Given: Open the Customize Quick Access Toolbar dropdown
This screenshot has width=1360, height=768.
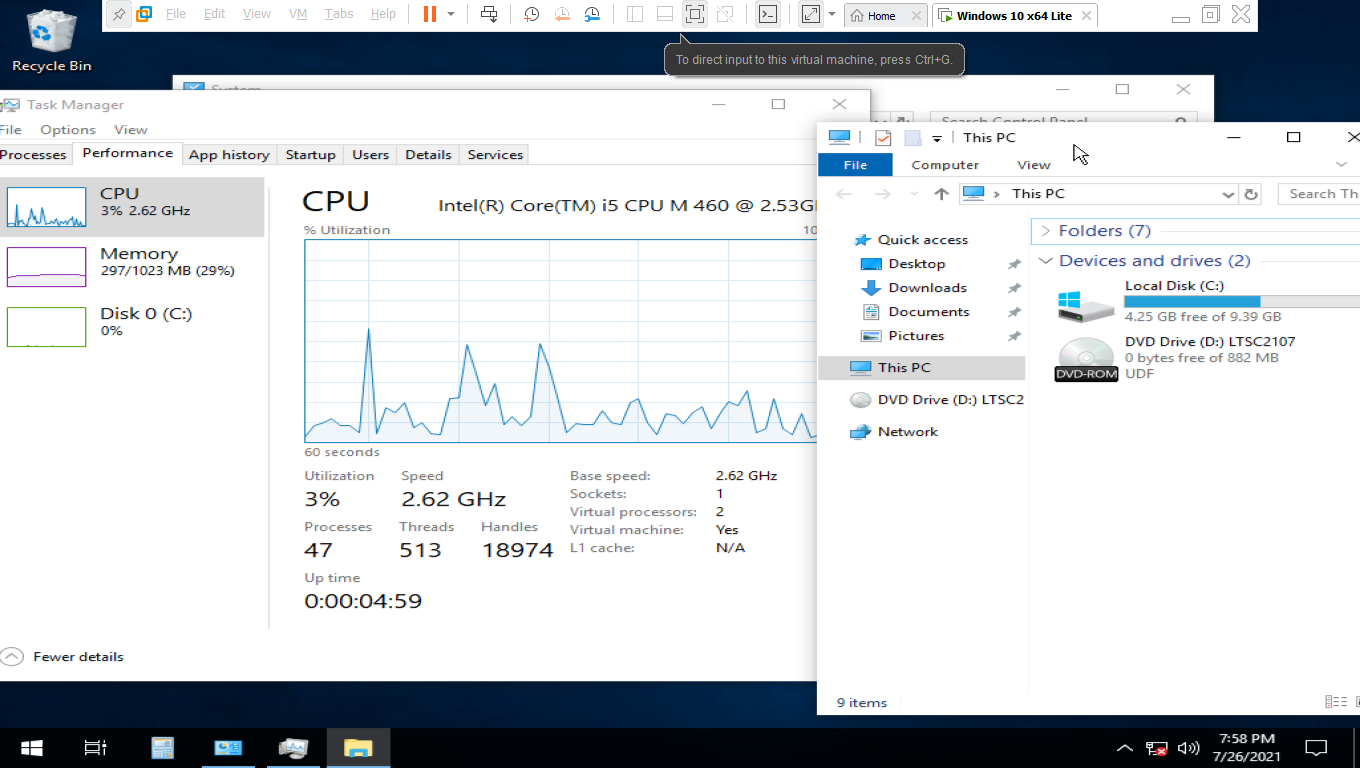Looking at the screenshot, I should click(x=937, y=139).
